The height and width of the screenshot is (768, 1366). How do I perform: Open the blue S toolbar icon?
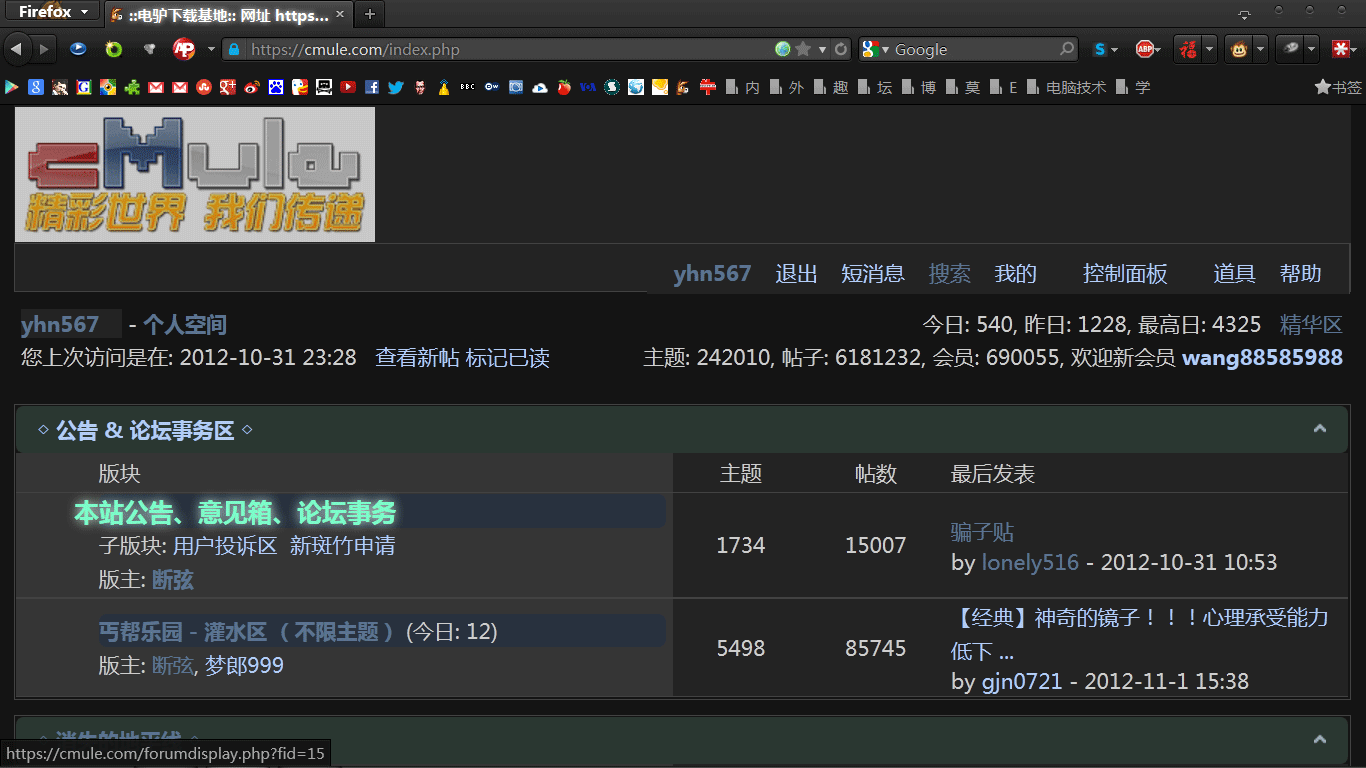tap(1099, 49)
